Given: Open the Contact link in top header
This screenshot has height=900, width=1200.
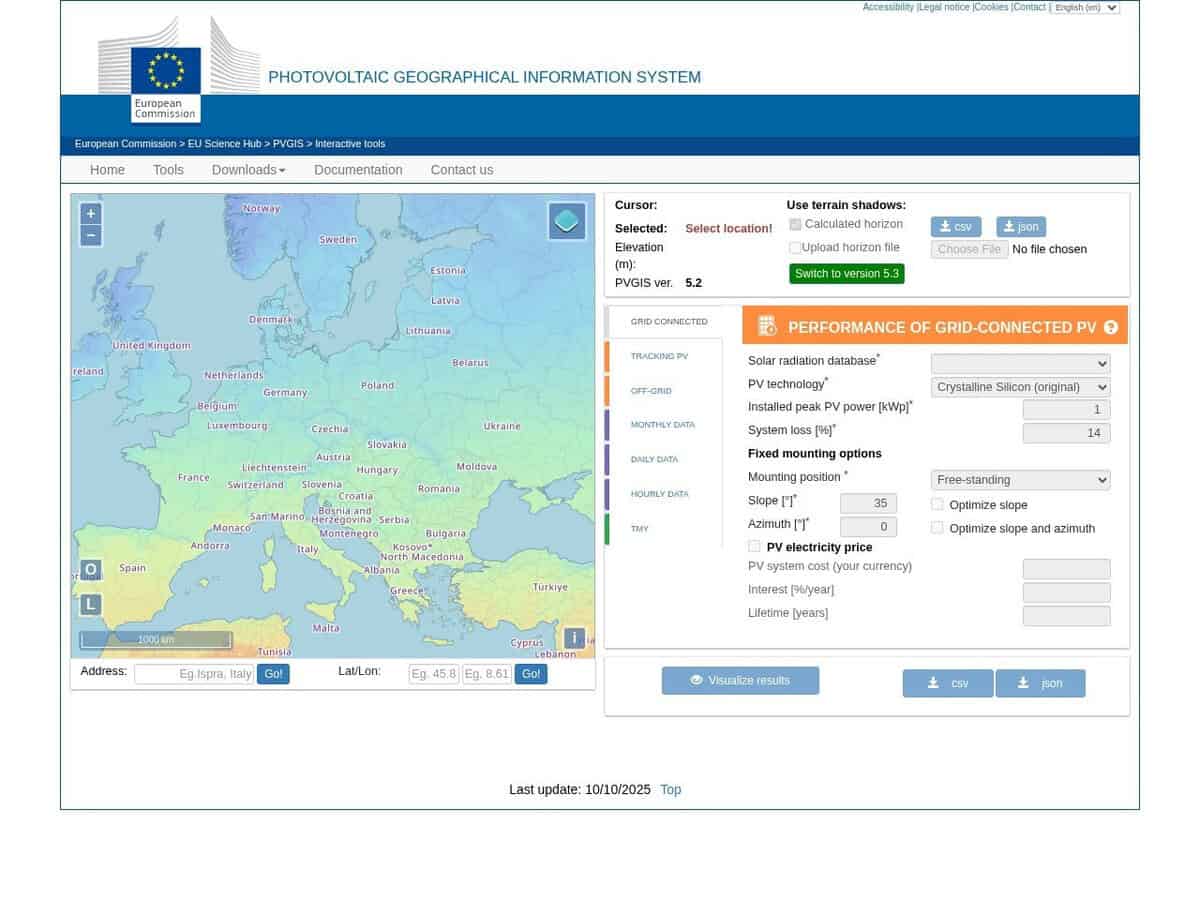Looking at the screenshot, I should click(1029, 7).
